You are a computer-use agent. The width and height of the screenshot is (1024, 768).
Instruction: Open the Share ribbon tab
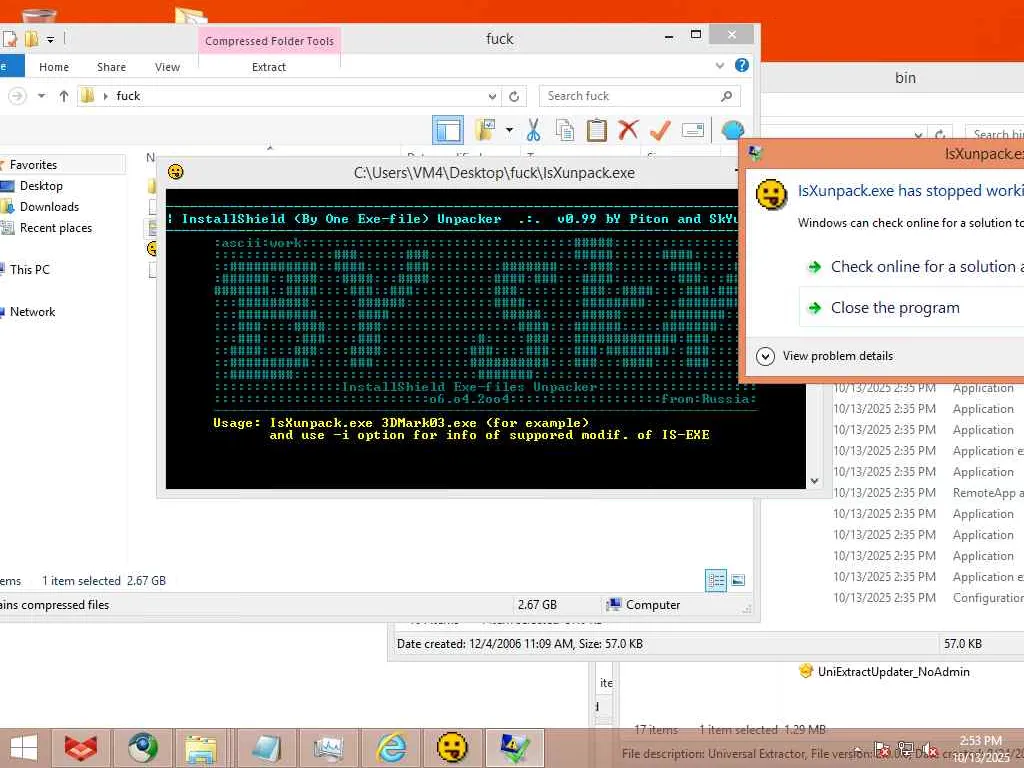(x=112, y=67)
